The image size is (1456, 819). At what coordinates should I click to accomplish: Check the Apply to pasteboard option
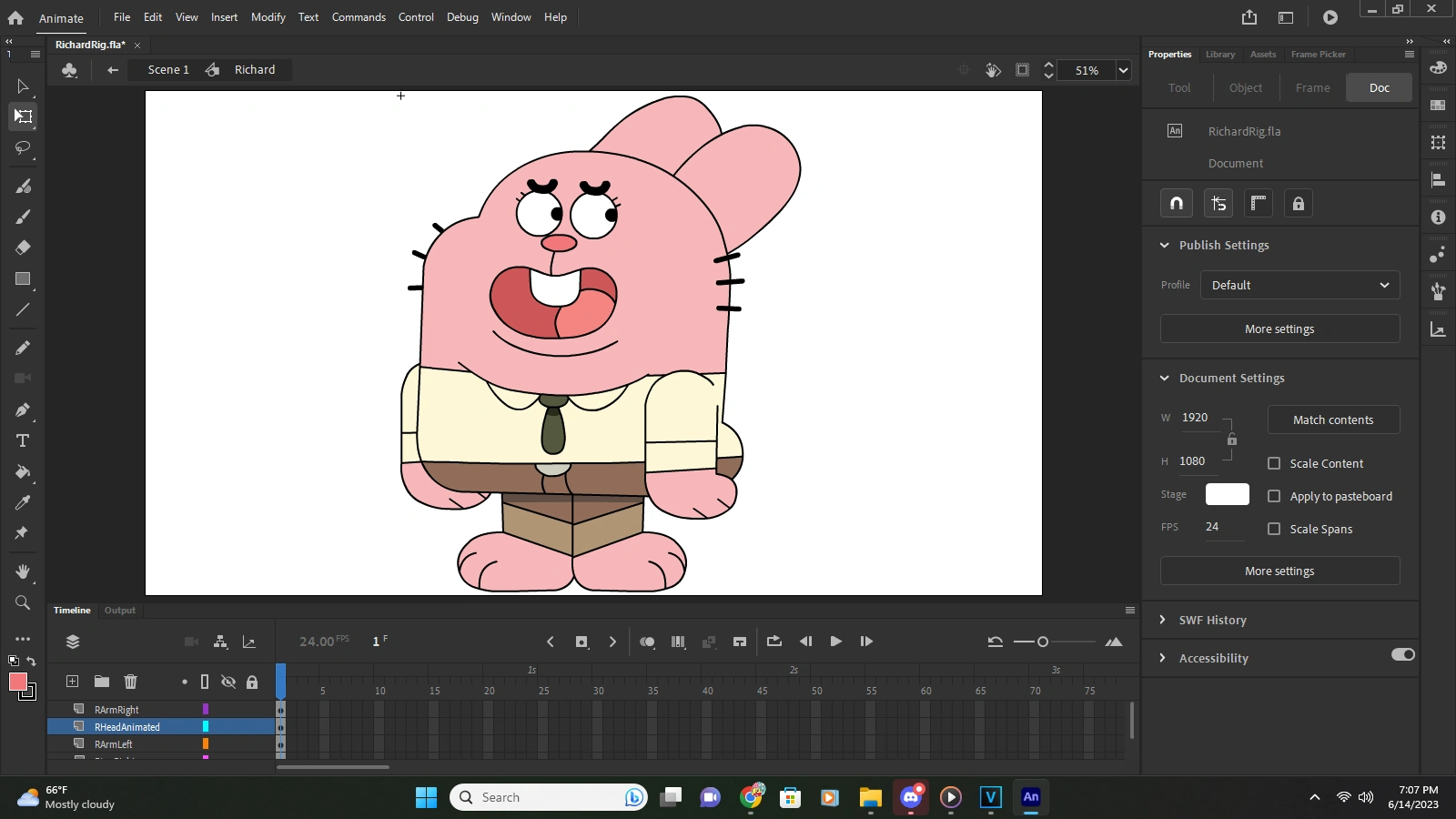click(x=1274, y=496)
